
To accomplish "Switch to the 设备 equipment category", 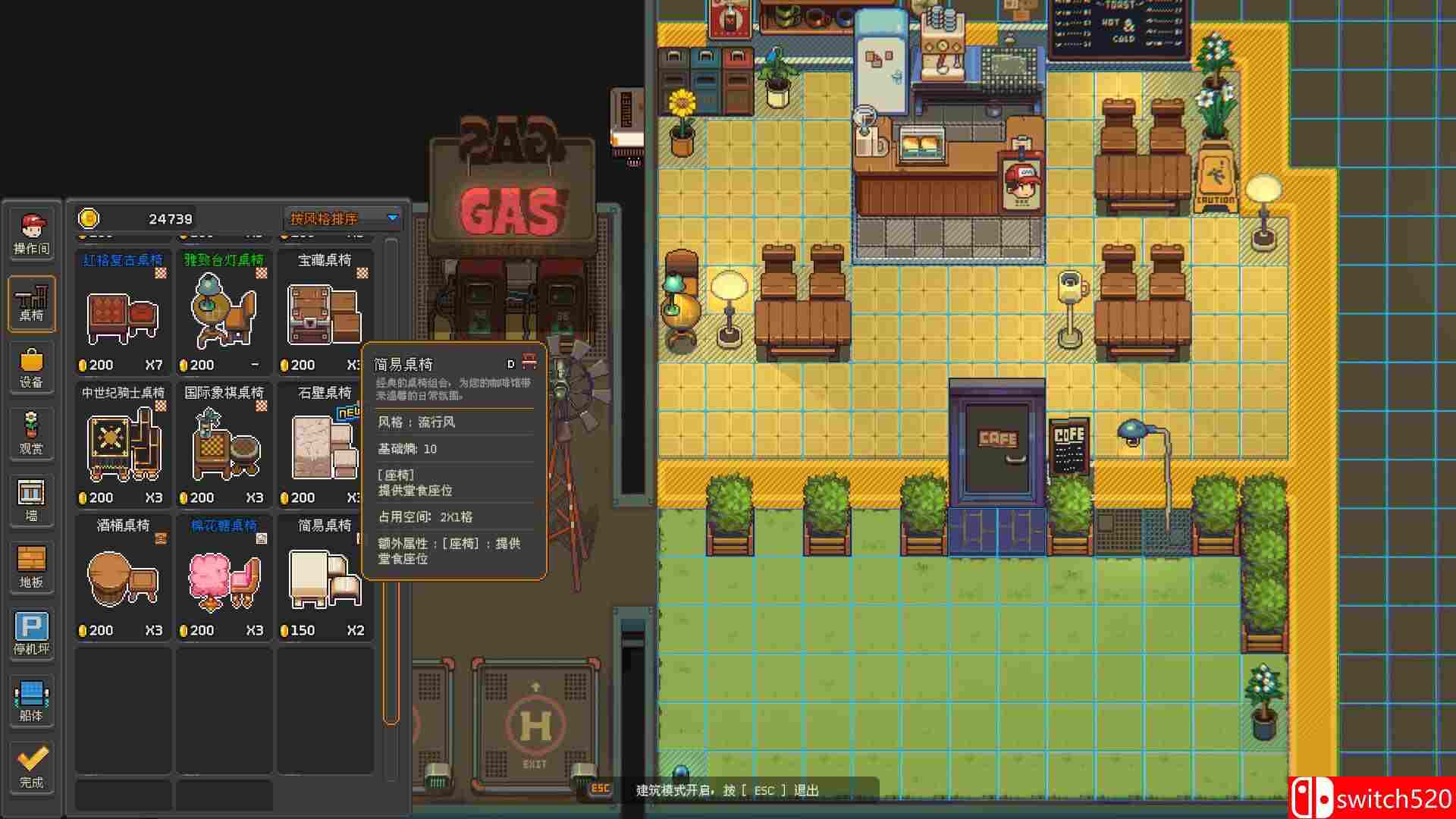I will 32,368.
